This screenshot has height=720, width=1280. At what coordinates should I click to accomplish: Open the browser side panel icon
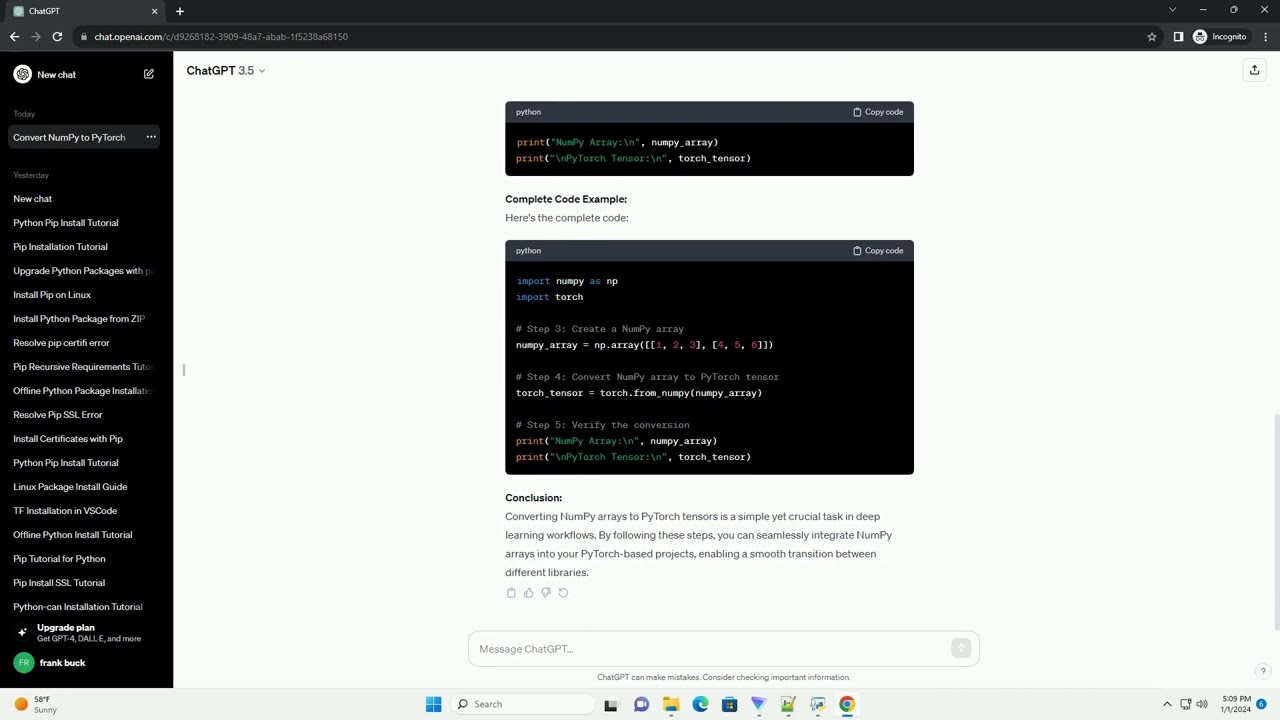(x=1178, y=36)
